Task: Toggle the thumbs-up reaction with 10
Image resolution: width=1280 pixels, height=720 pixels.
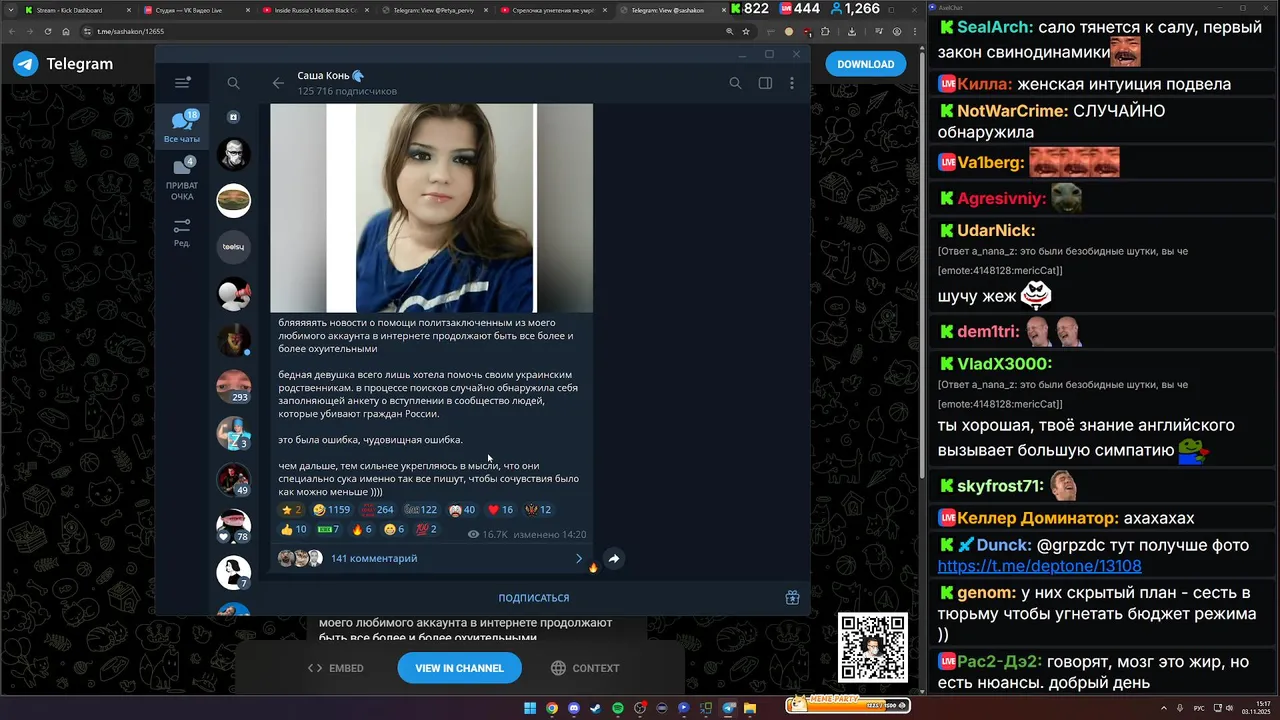Action: tap(294, 529)
